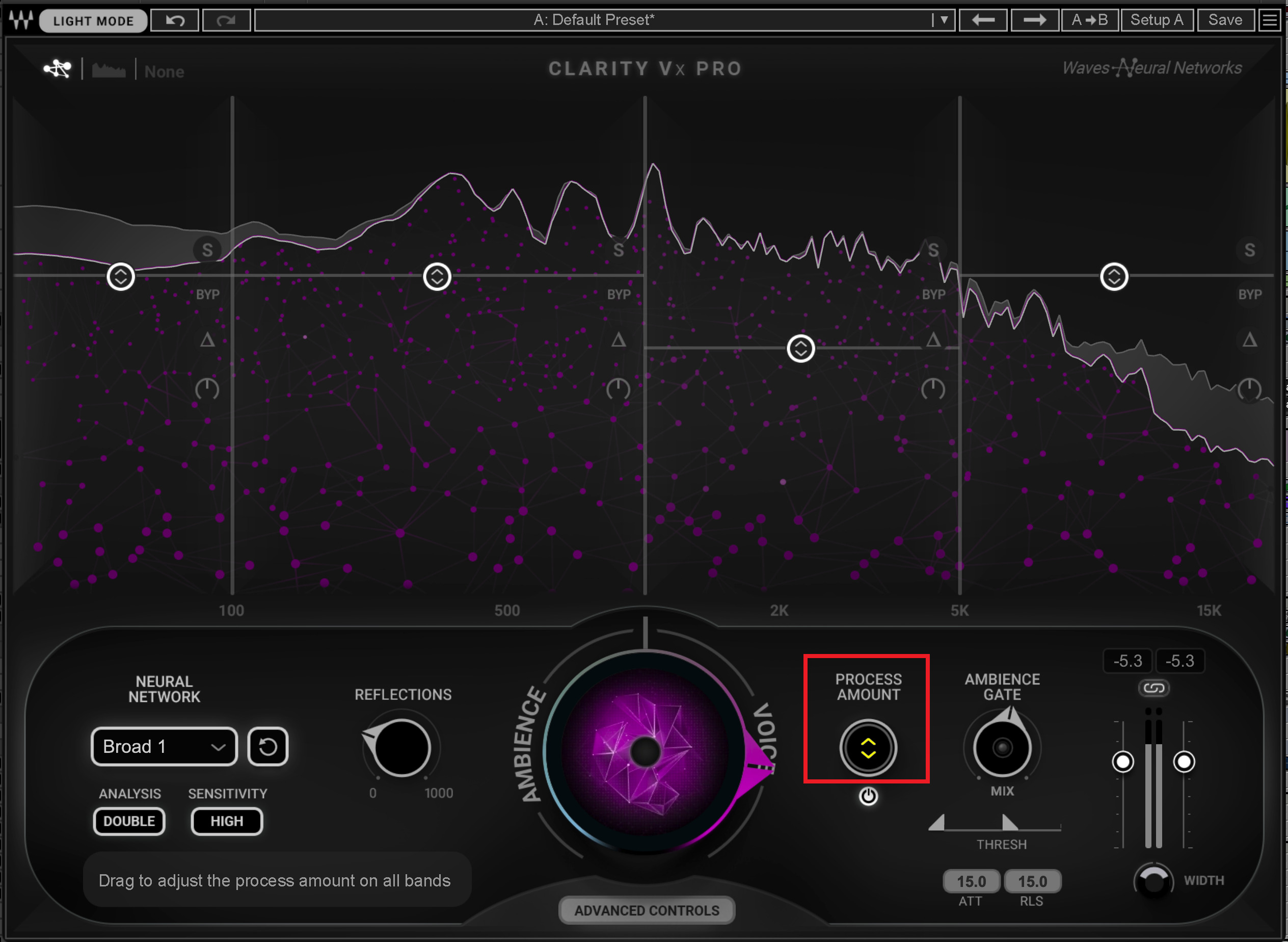Click the Reflections knob
The height and width of the screenshot is (942, 1288).
(402, 748)
